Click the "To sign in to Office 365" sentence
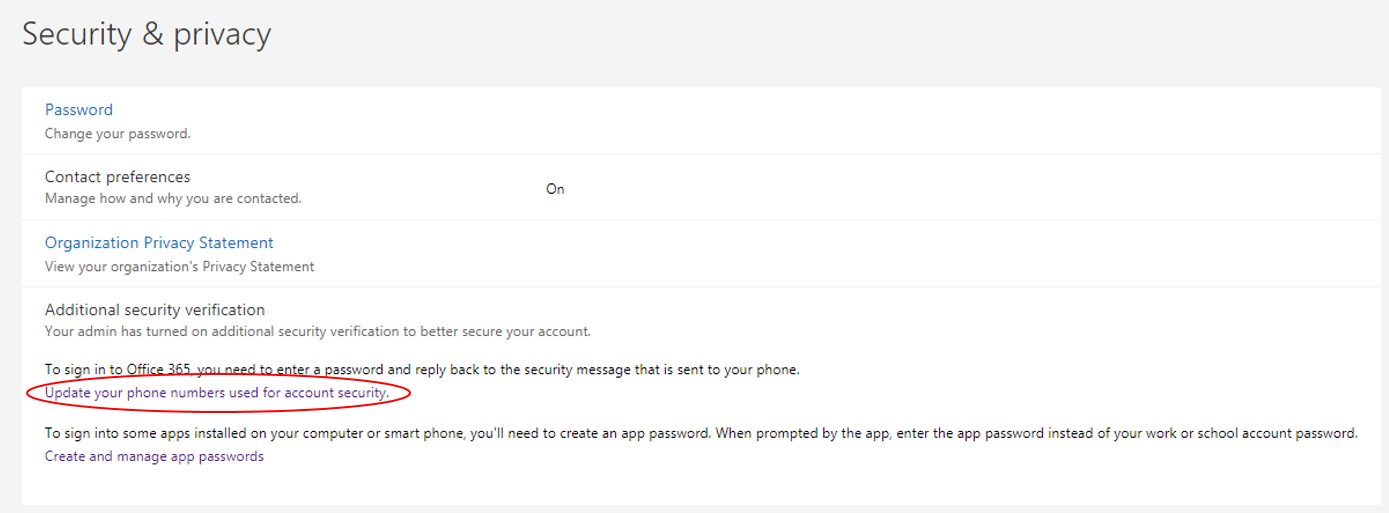The image size is (1389, 513). (x=422, y=370)
